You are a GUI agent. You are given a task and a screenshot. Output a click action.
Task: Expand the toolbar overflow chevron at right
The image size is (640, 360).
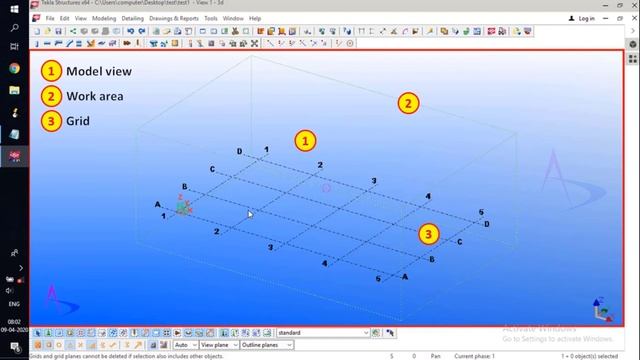pyautogui.click(x=633, y=31)
